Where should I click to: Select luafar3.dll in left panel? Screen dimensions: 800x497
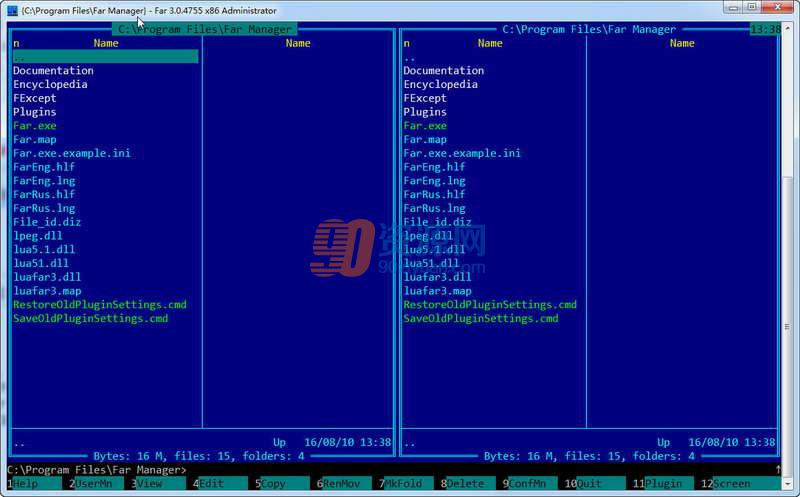click(47, 277)
